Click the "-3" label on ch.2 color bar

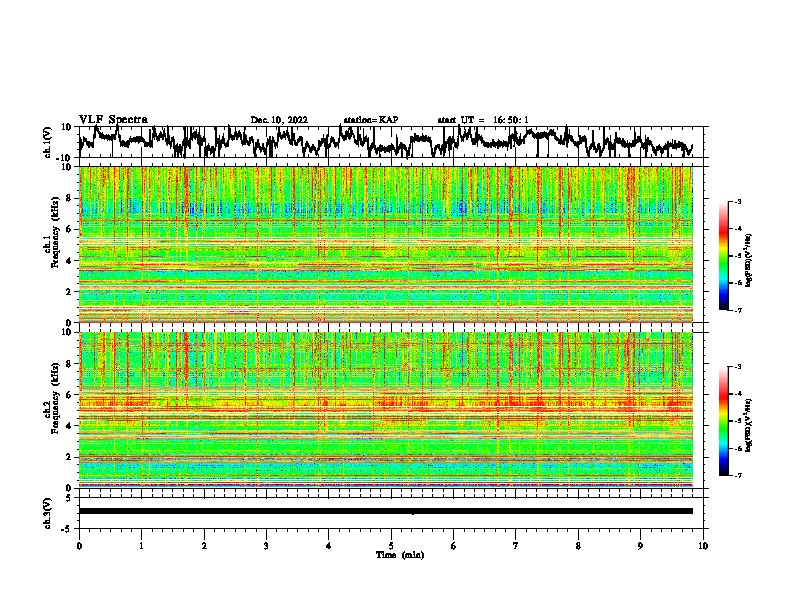click(738, 367)
